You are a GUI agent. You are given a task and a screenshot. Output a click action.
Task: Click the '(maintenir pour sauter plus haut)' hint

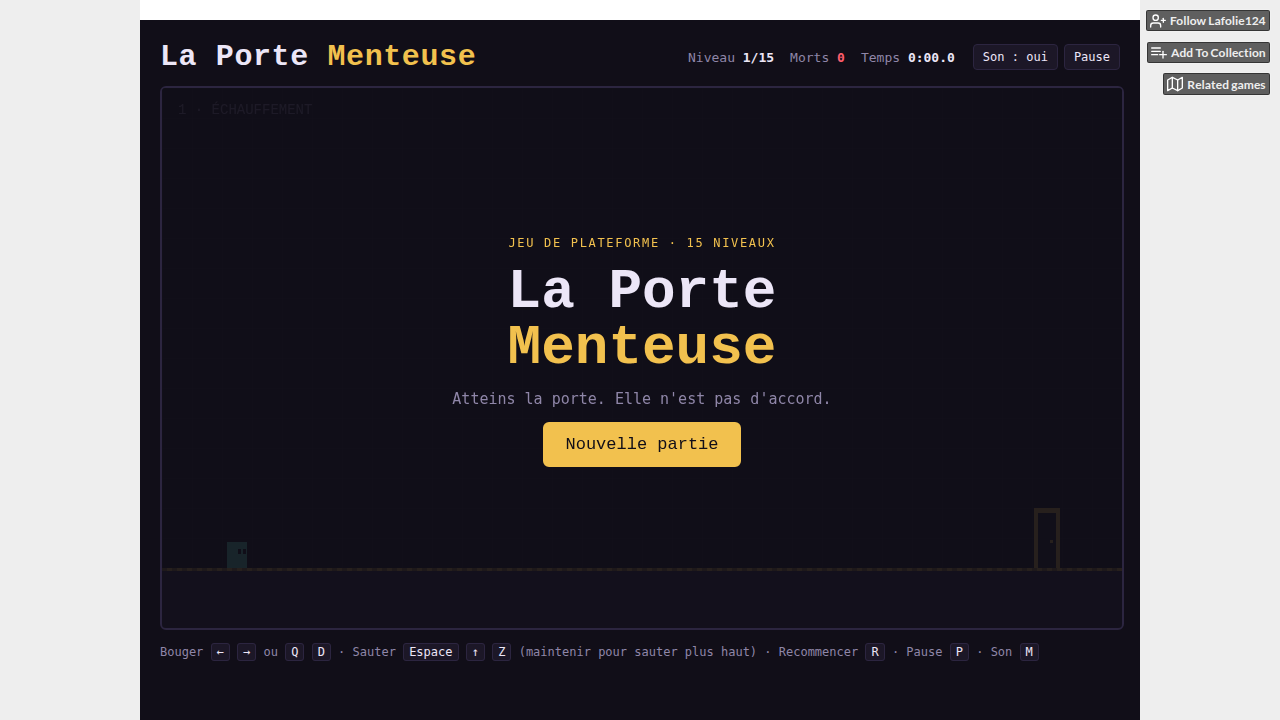coord(638,652)
